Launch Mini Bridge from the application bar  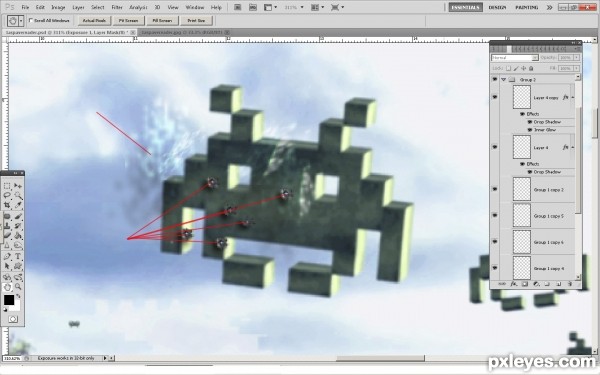click(253, 7)
